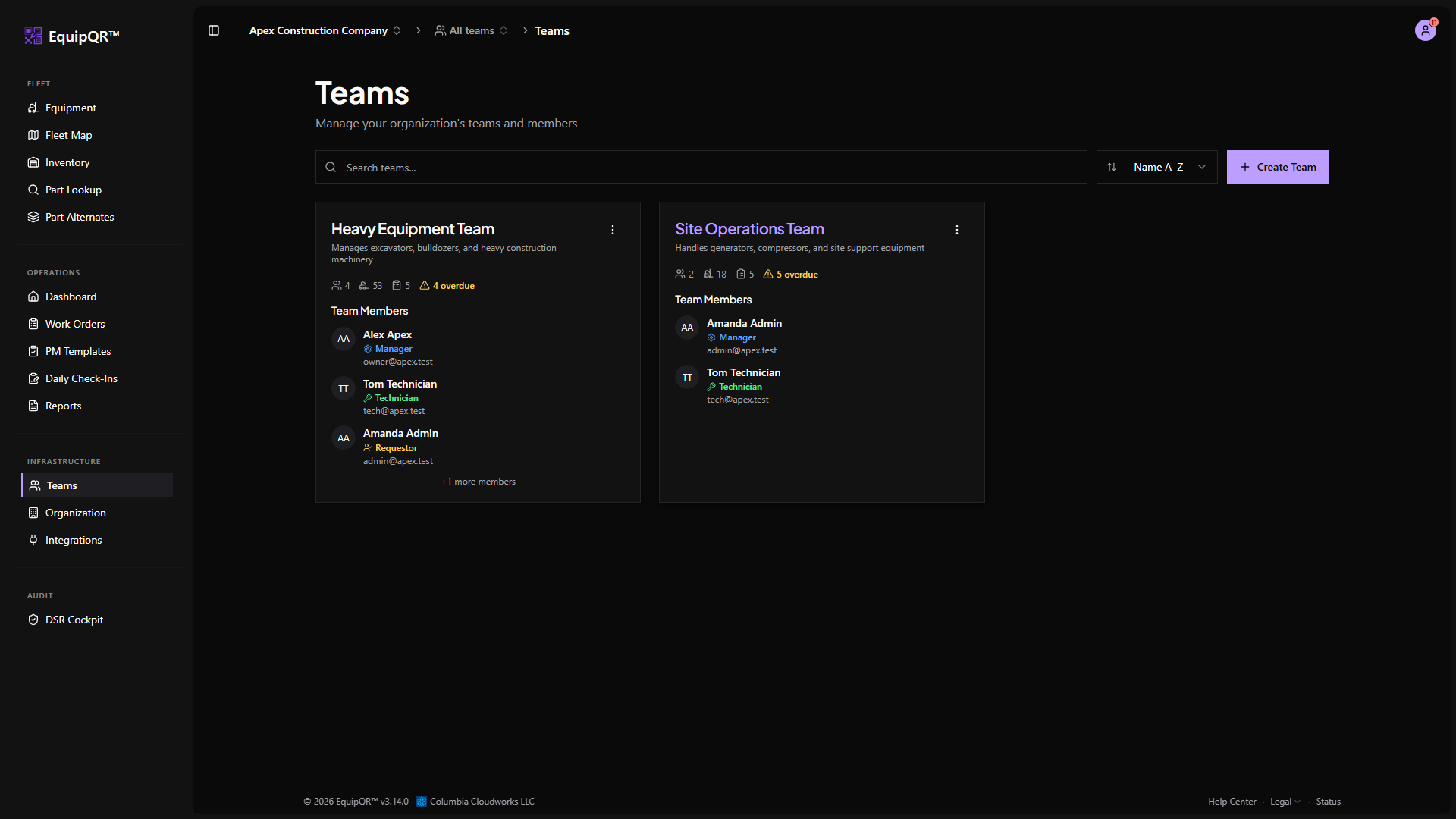Open Integrations sidebar entry
1456x819 pixels.
97,540
